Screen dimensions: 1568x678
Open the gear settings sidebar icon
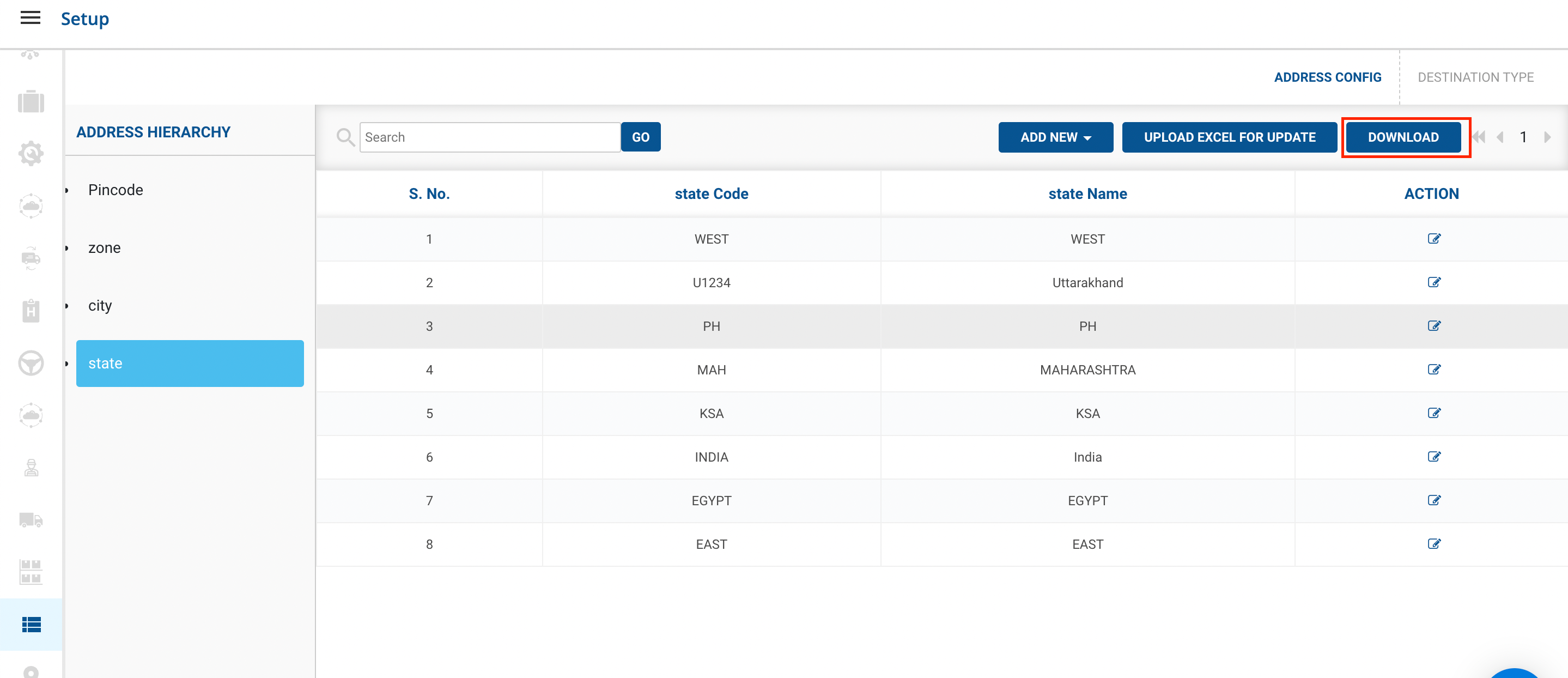tap(31, 154)
